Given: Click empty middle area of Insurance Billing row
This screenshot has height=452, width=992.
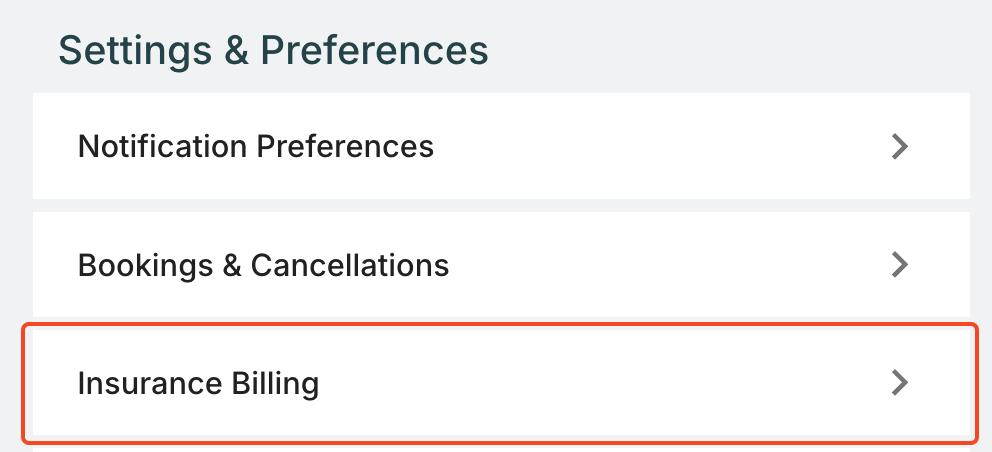Looking at the screenshot, I should click(x=600, y=382).
